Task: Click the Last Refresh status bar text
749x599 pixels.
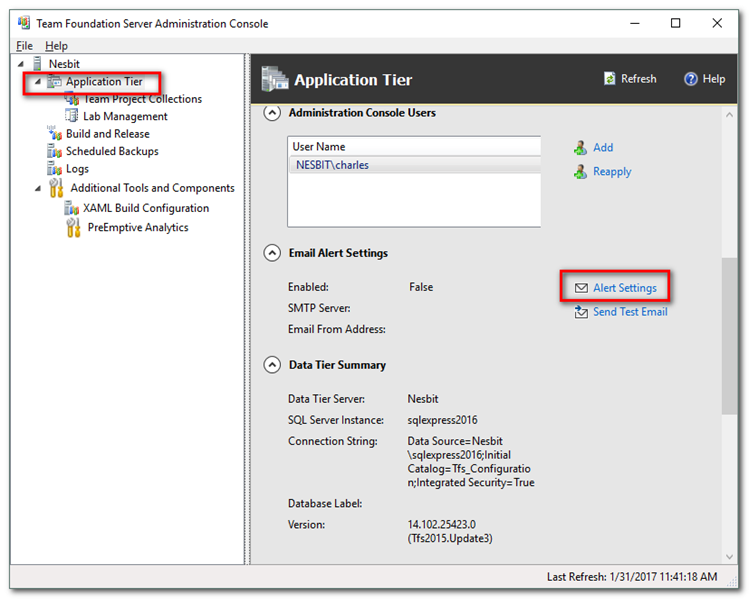Action: click(x=631, y=577)
